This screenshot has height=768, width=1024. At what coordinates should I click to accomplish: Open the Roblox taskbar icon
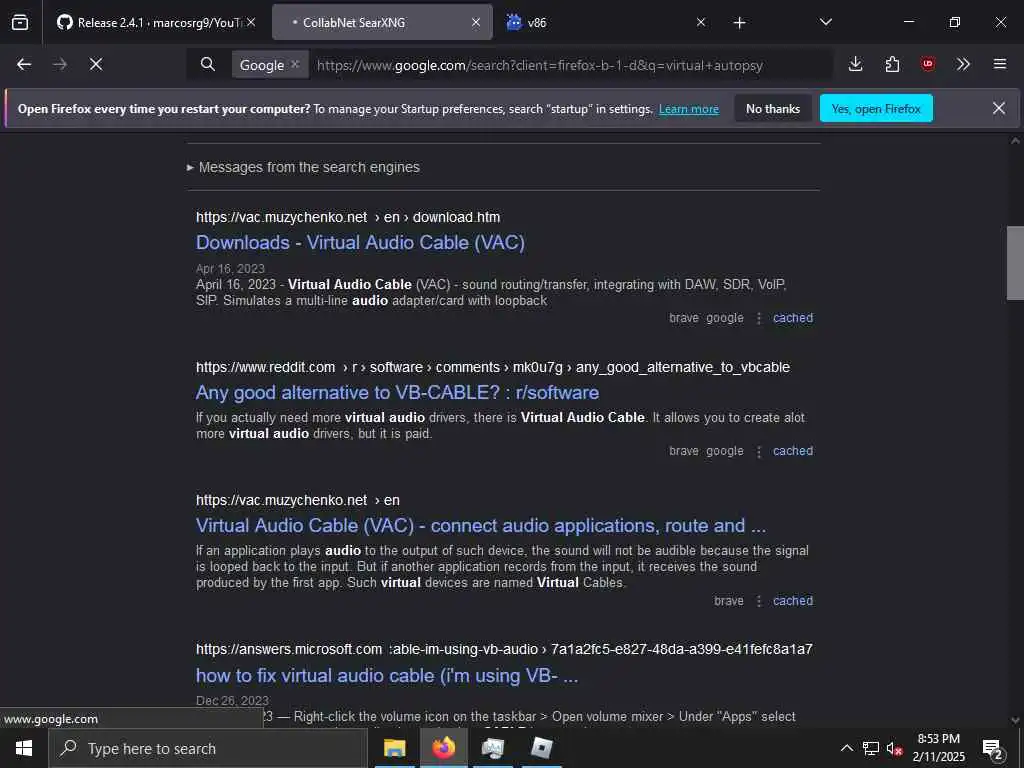[x=541, y=748]
